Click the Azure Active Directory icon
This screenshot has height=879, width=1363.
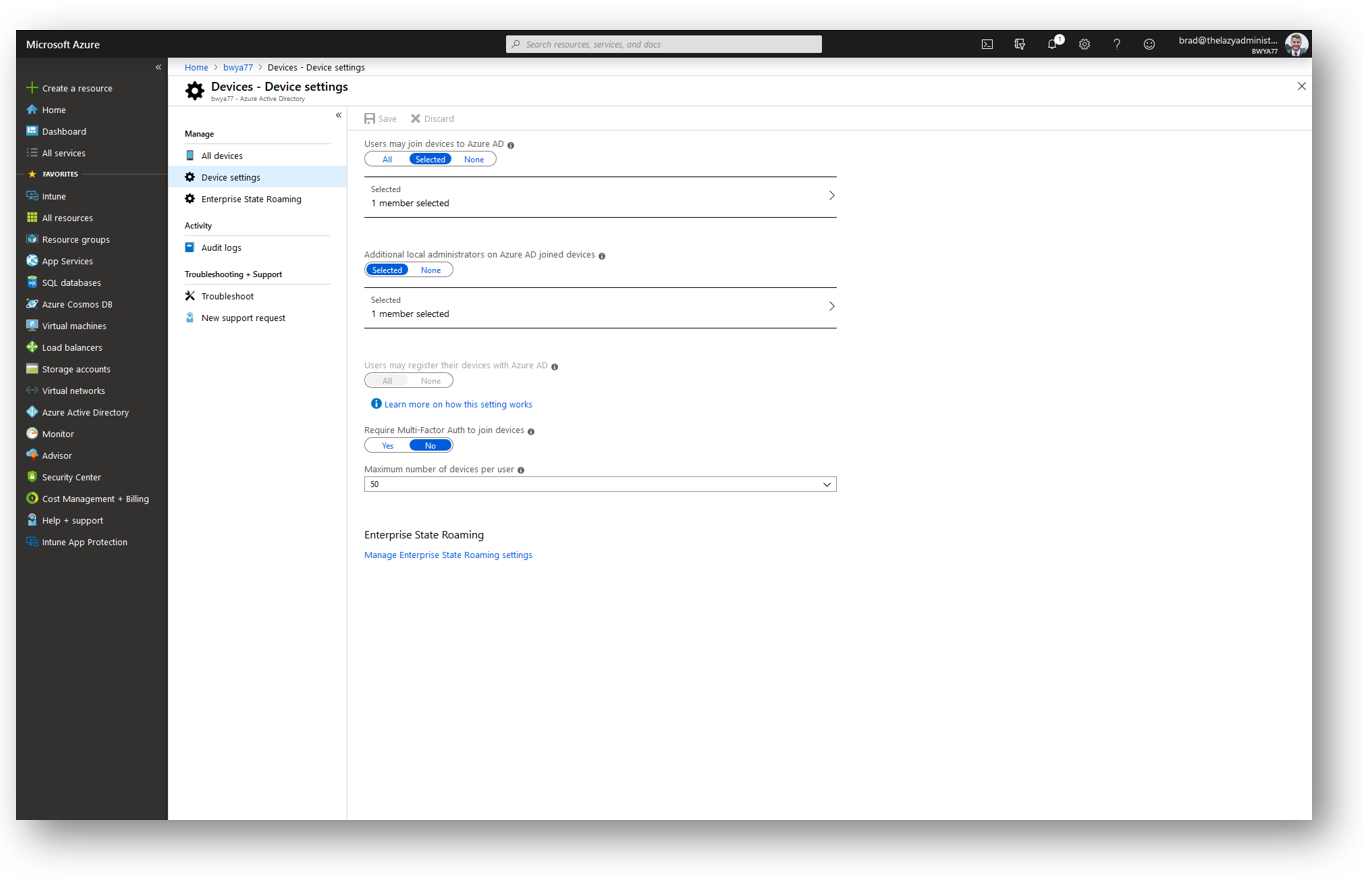[x=32, y=412]
